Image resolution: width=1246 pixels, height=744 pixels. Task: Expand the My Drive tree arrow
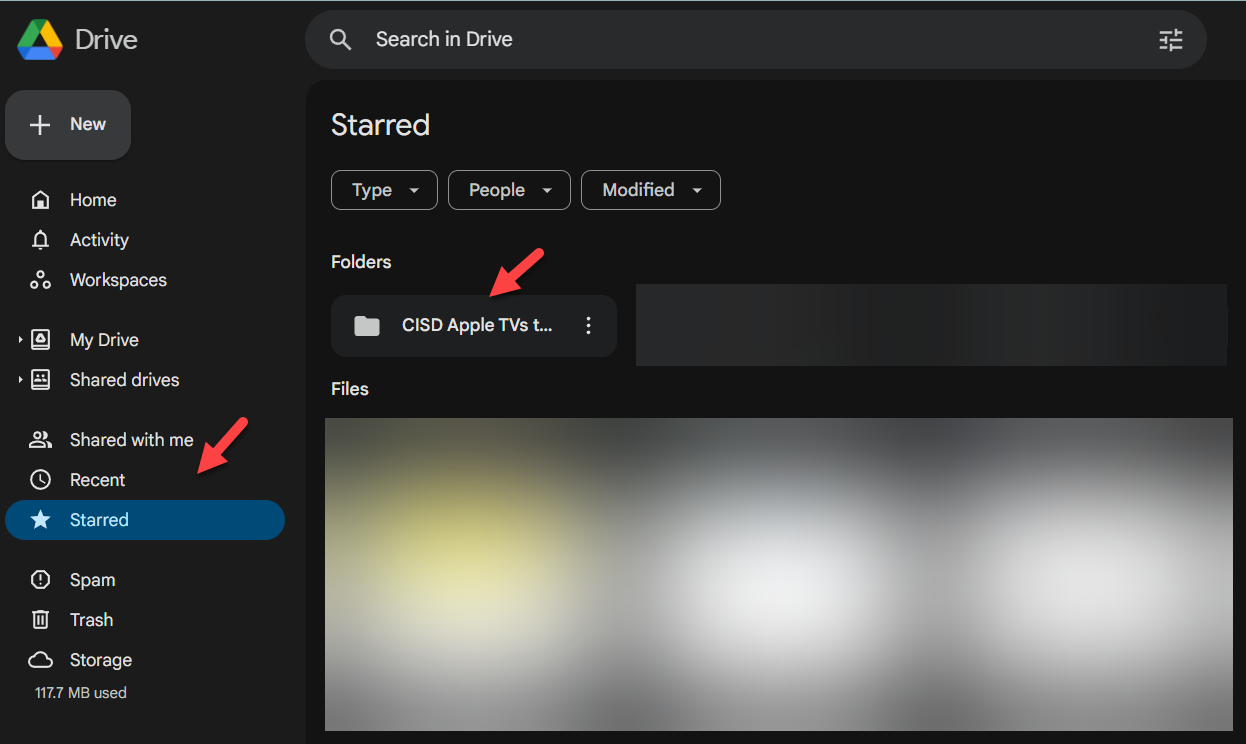point(20,340)
